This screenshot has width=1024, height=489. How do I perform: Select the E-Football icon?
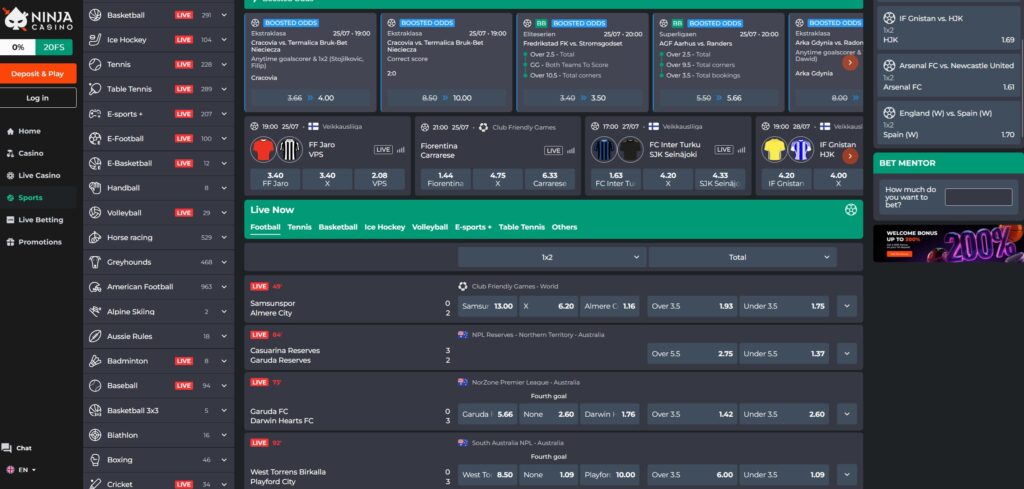pyautogui.click(x=95, y=138)
